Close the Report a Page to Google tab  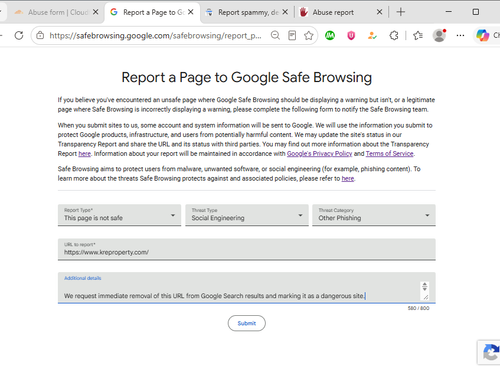(191, 12)
